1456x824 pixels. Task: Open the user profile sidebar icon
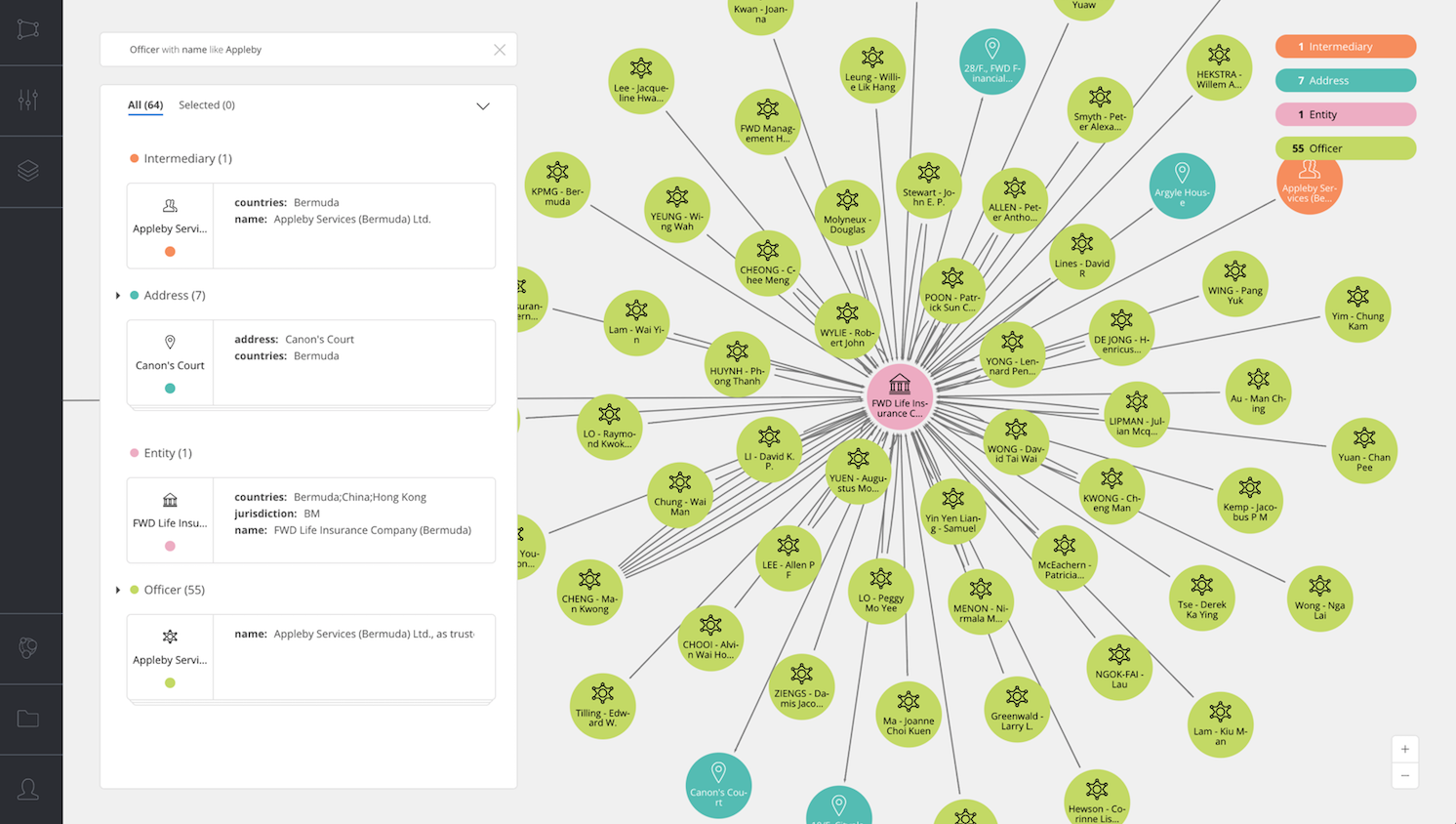click(28, 789)
